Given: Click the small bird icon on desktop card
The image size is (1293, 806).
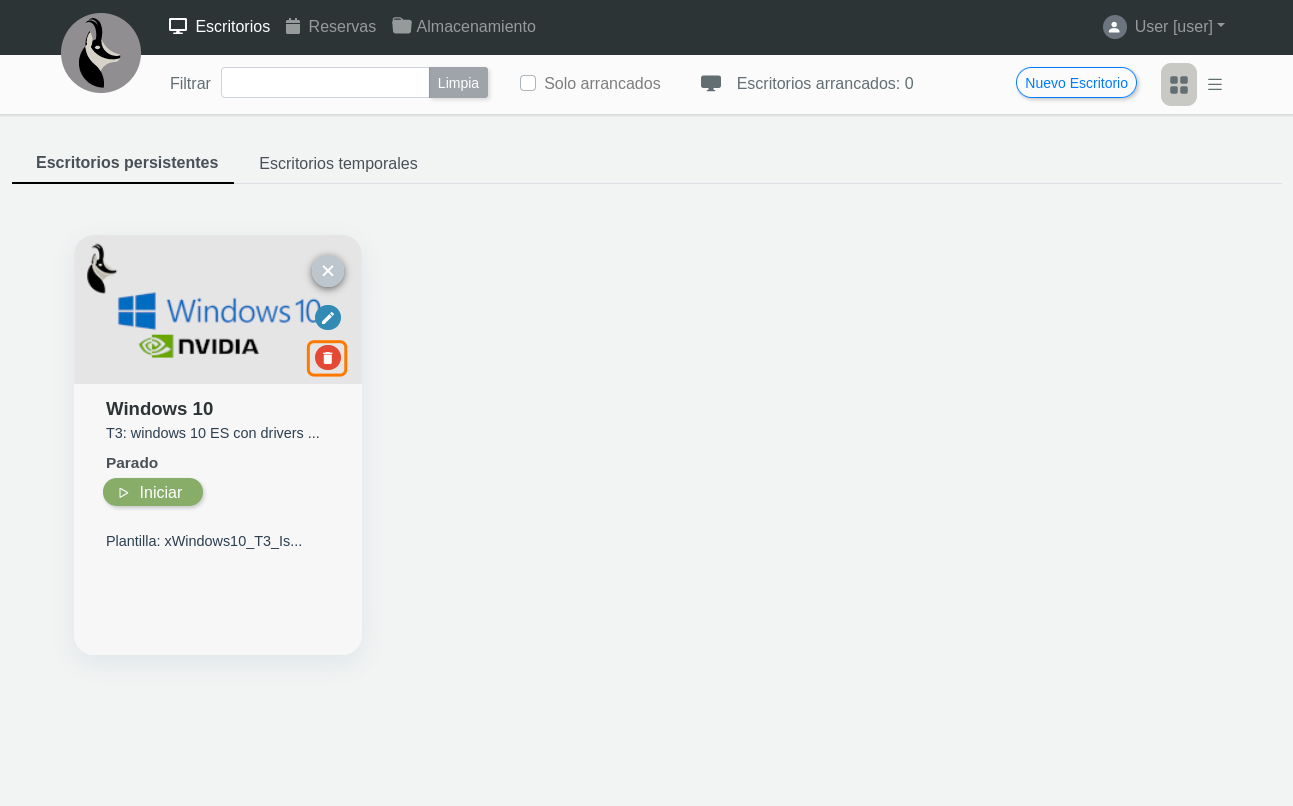Looking at the screenshot, I should pyautogui.click(x=101, y=269).
